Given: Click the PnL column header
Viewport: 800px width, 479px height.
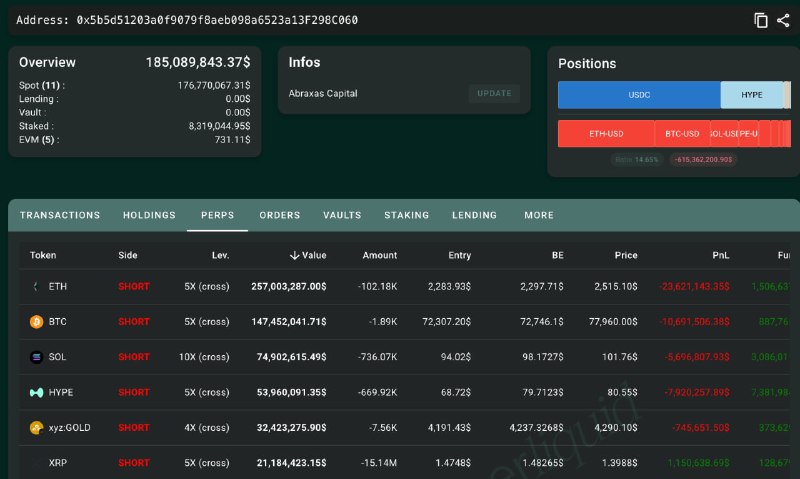Looking at the screenshot, I should (720, 255).
